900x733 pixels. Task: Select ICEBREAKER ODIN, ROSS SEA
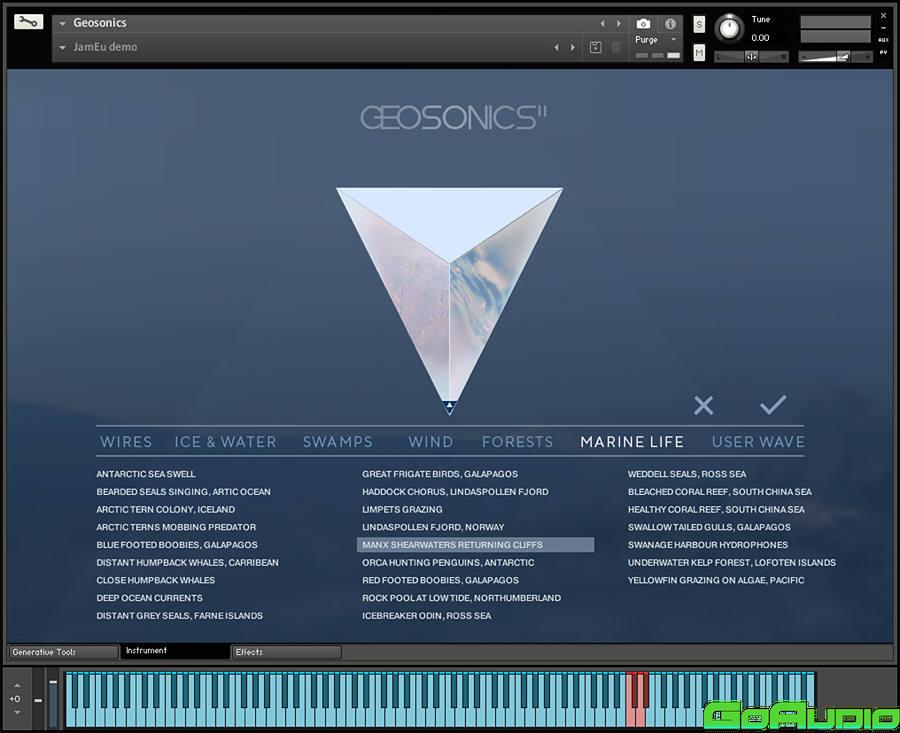(x=426, y=616)
